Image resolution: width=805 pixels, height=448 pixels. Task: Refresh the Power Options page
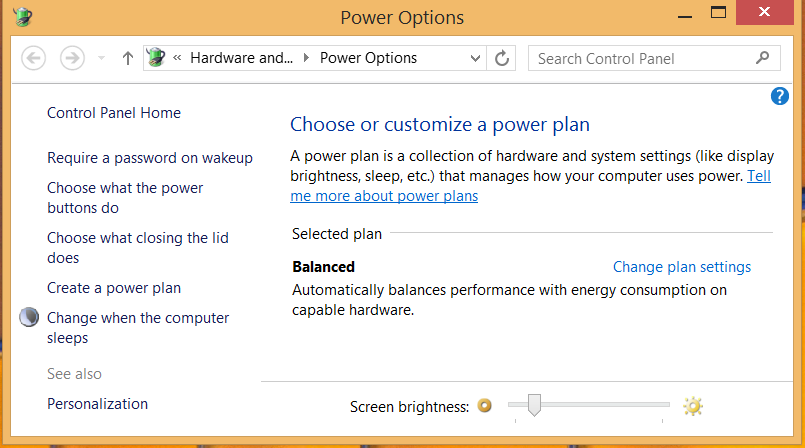coord(502,58)
